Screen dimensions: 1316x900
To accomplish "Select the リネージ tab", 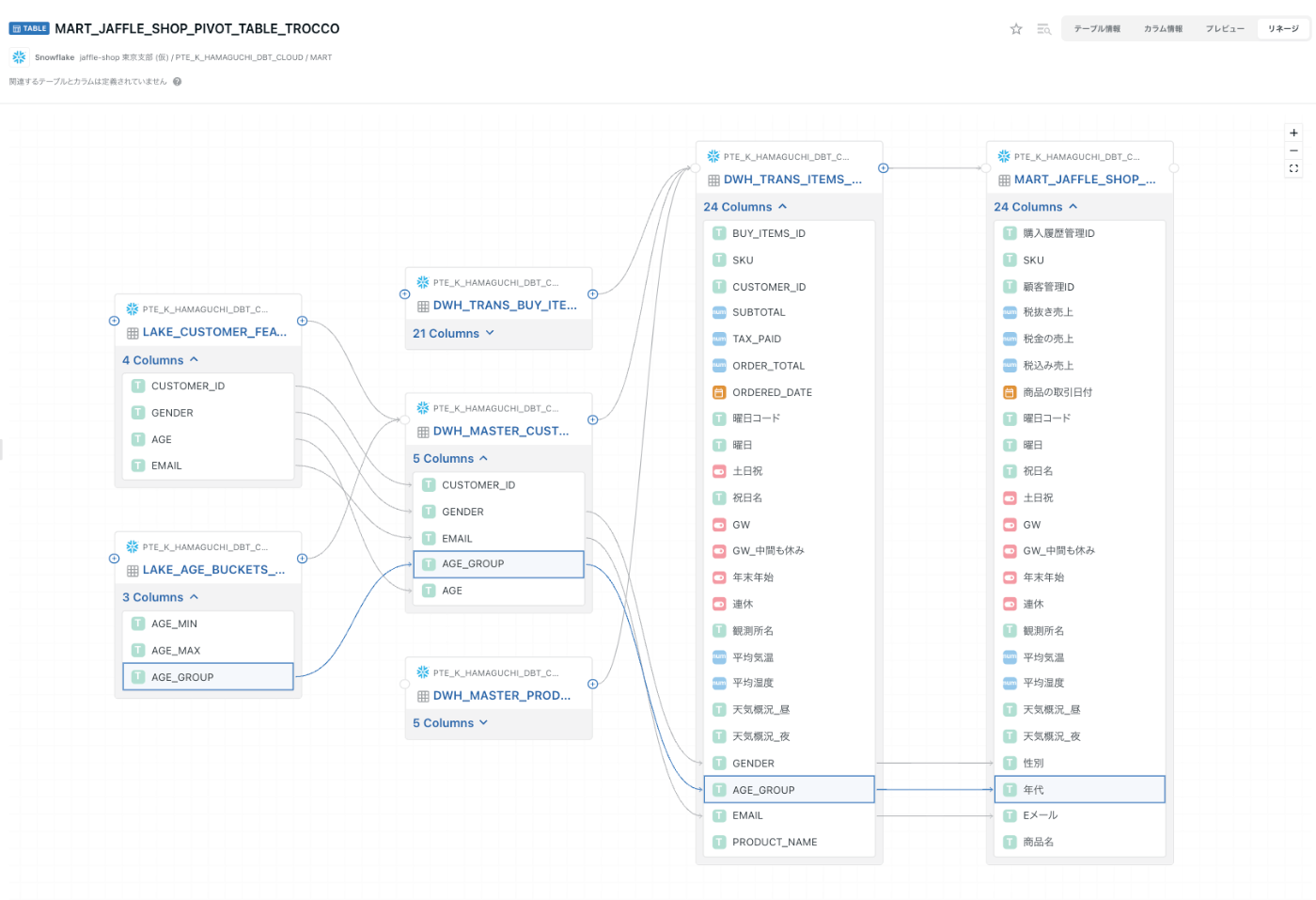I will (1283, 29).
